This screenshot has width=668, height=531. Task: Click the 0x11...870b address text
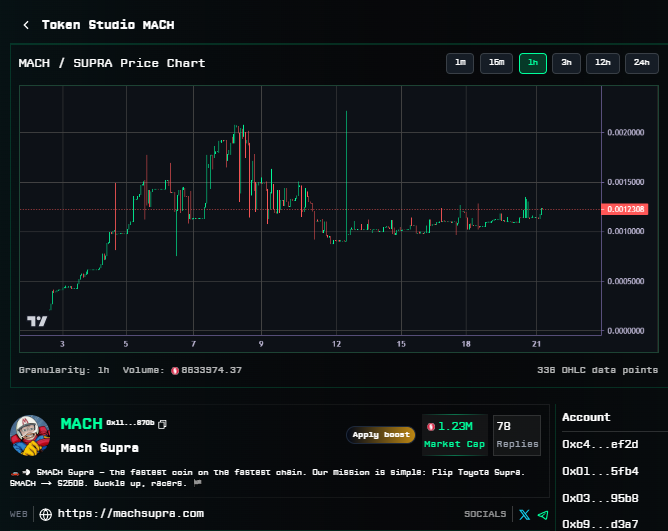(x=130, y=423)
